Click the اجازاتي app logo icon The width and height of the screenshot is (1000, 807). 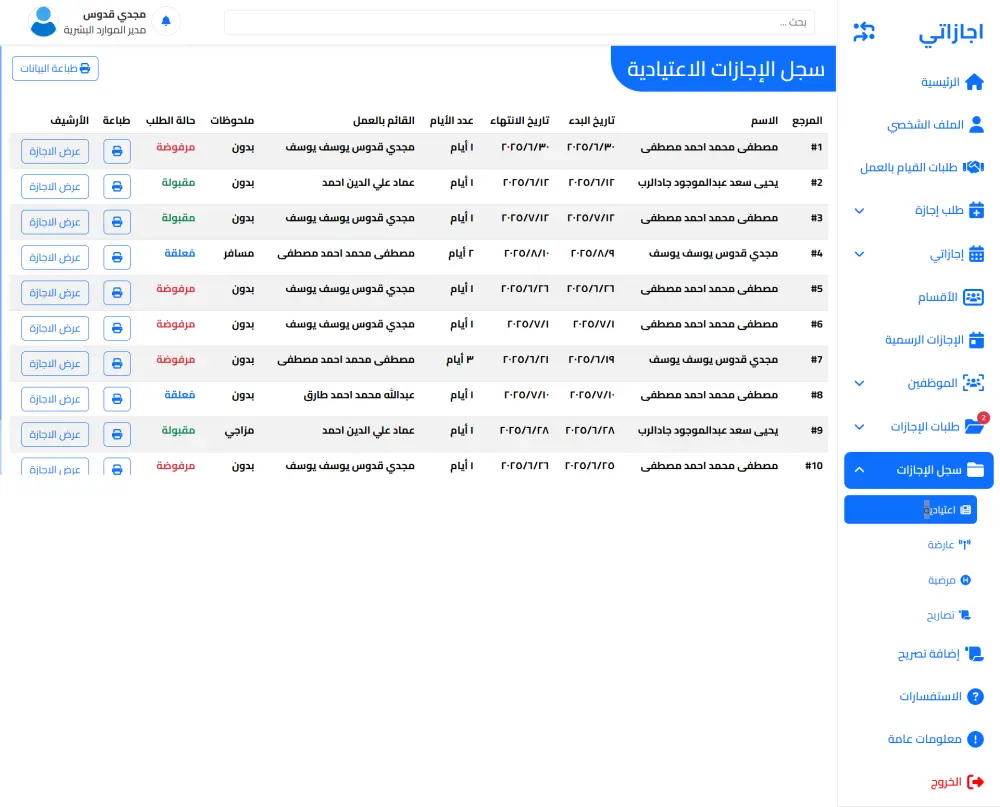pyautogui.click(x=863, y=31)
